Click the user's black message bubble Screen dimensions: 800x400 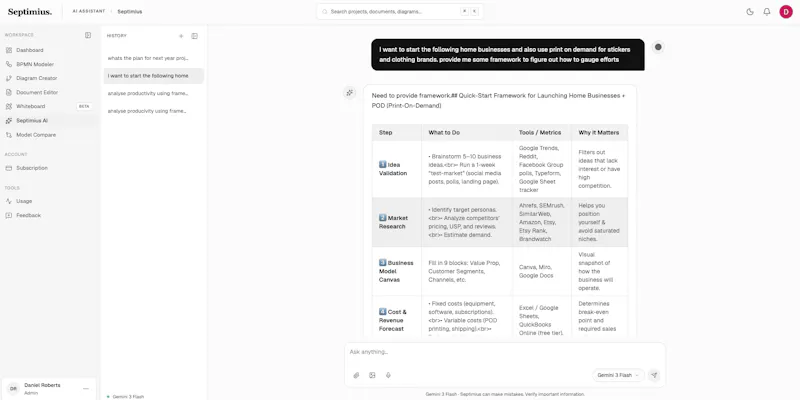tap(508, 55)
